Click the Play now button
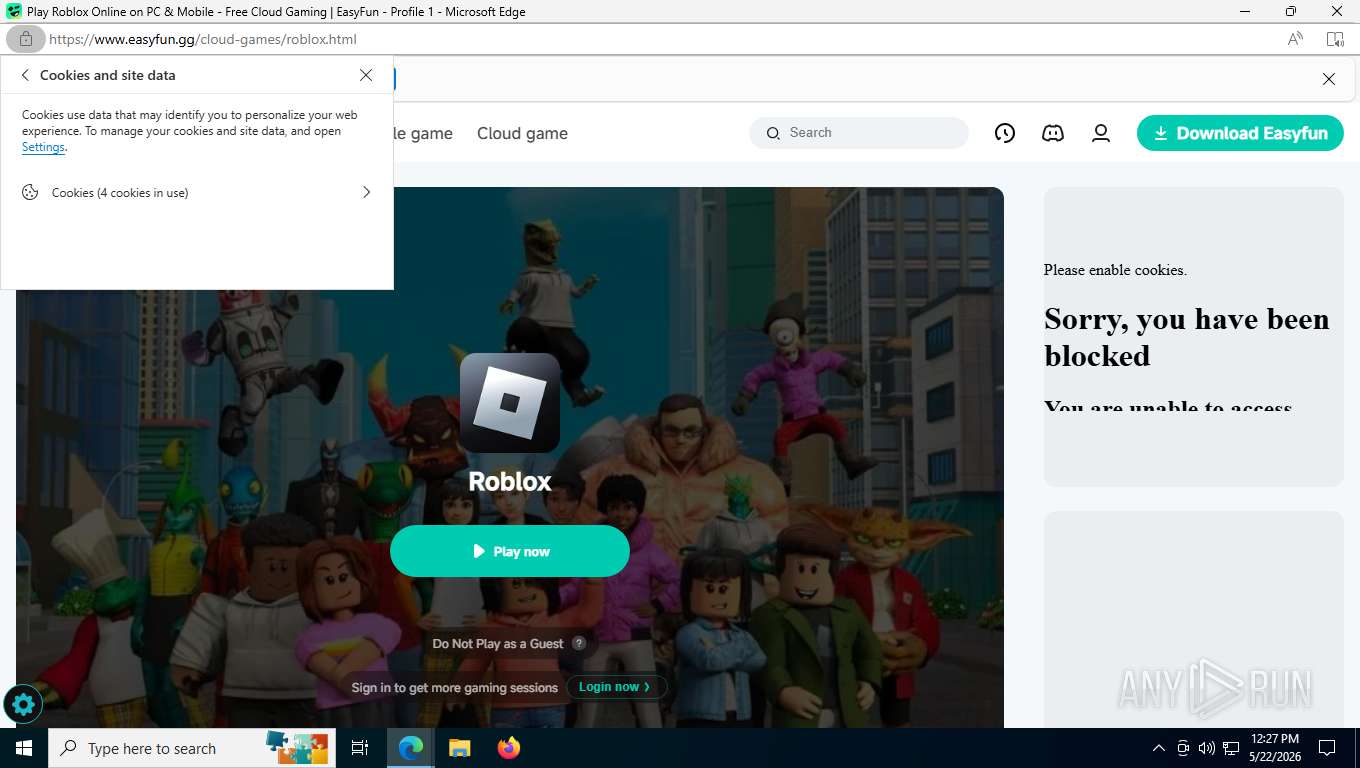Viewport: 1360px width, 768px height. pyautogui.click(x=510, y=551)
